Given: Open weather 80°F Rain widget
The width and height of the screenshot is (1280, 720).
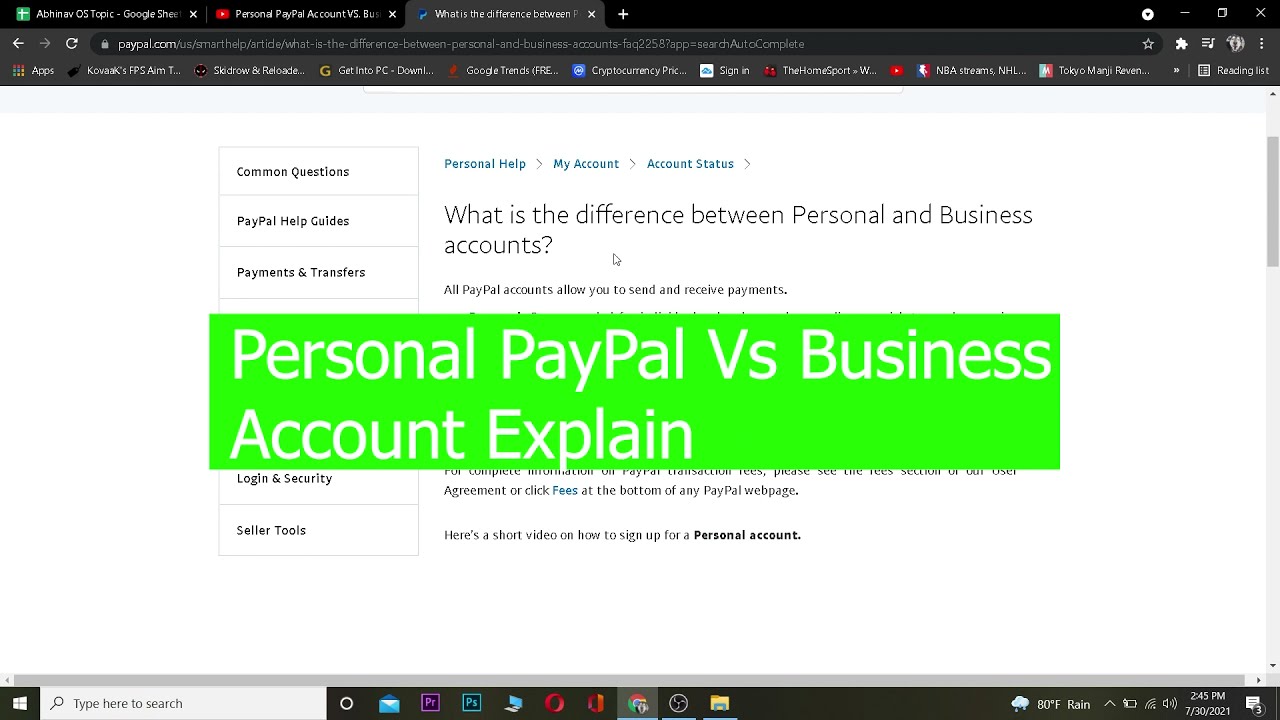Looking at the screenshot, I should click(x=1051, y=704).
